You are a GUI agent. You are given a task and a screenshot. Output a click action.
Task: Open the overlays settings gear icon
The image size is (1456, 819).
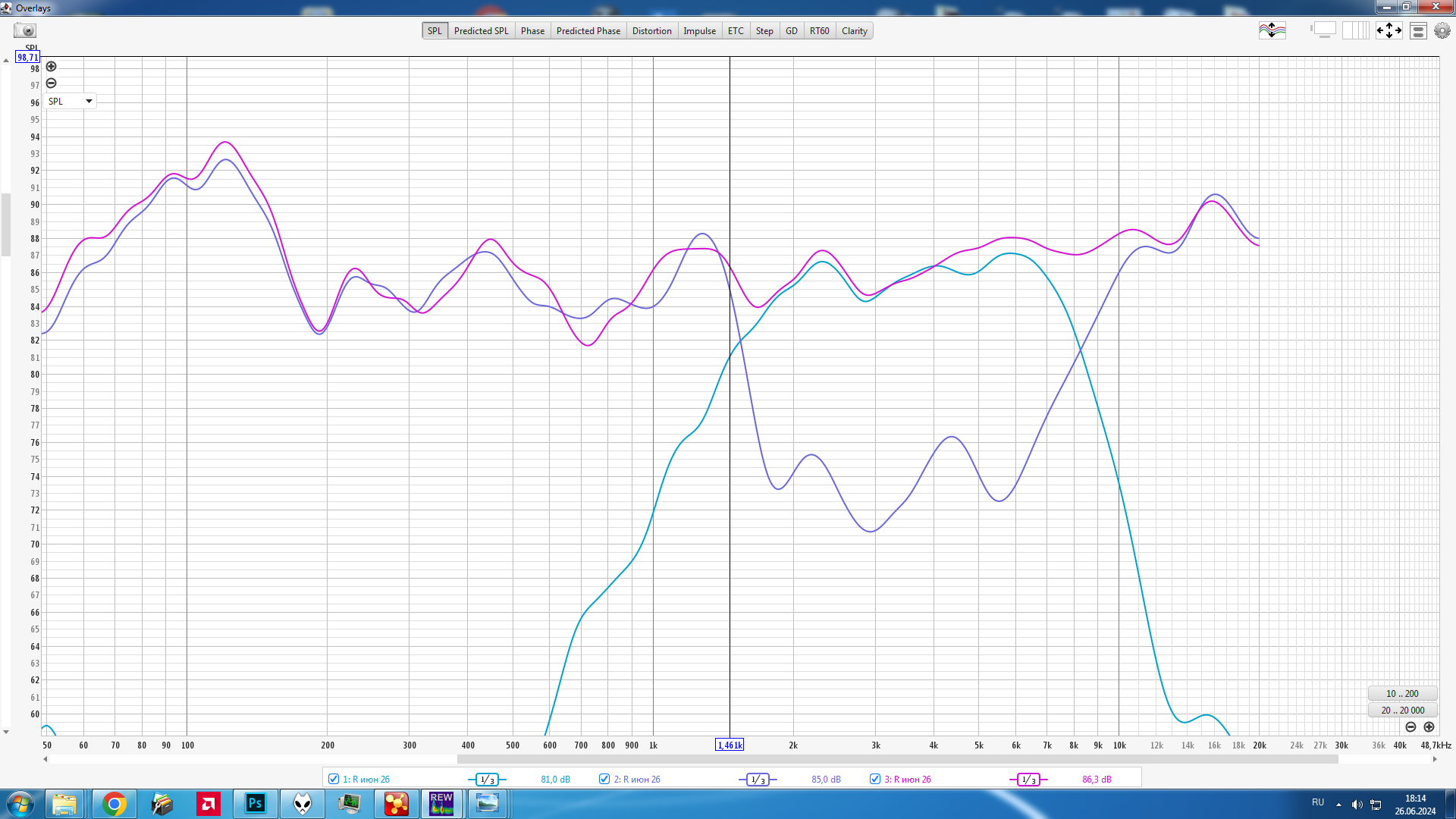1442,31
